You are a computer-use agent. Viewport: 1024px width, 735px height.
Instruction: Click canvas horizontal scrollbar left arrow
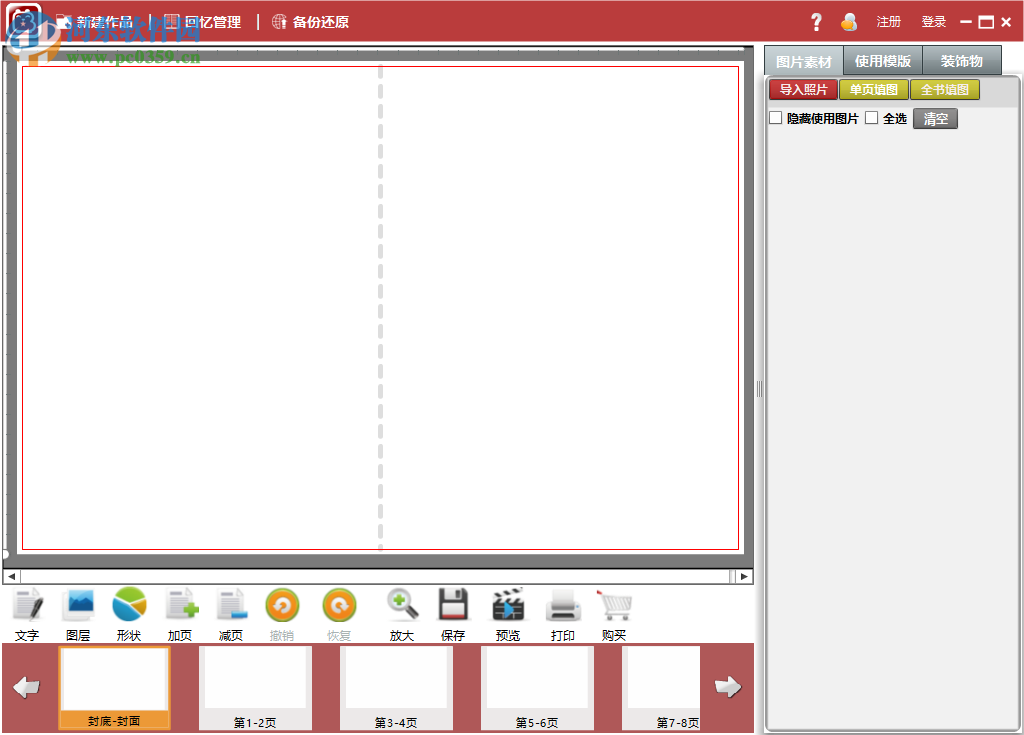[x=12, y=576]
